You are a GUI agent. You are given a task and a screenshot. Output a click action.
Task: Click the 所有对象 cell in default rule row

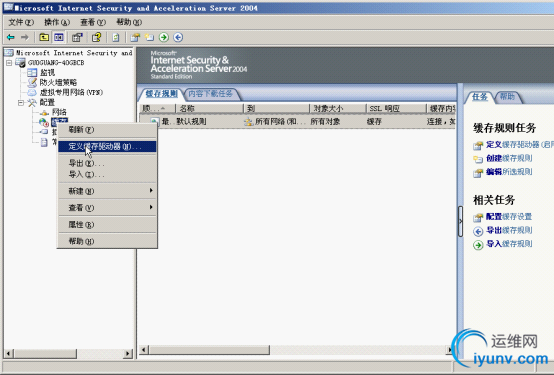click(325, 122)
